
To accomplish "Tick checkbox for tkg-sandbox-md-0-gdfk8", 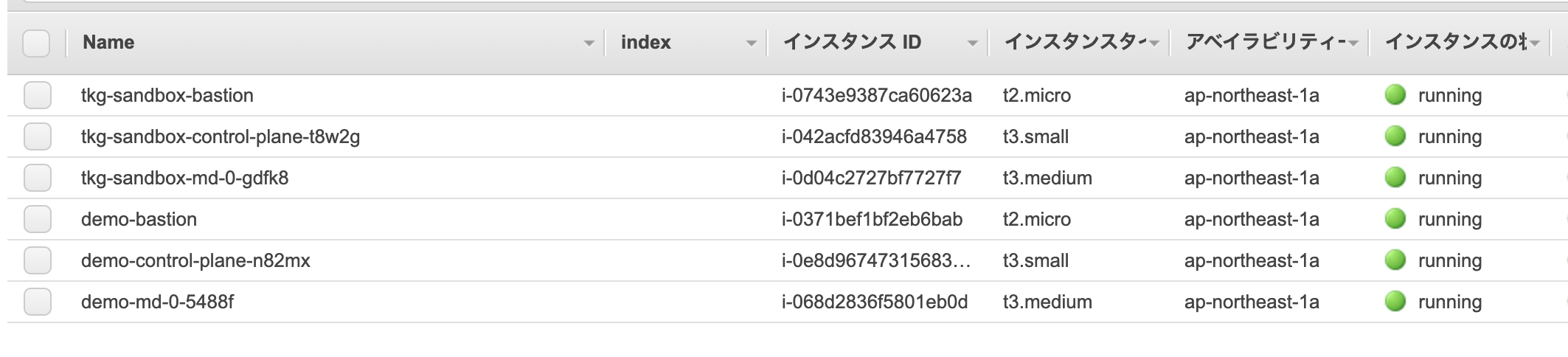I will (x=38, y=178).
